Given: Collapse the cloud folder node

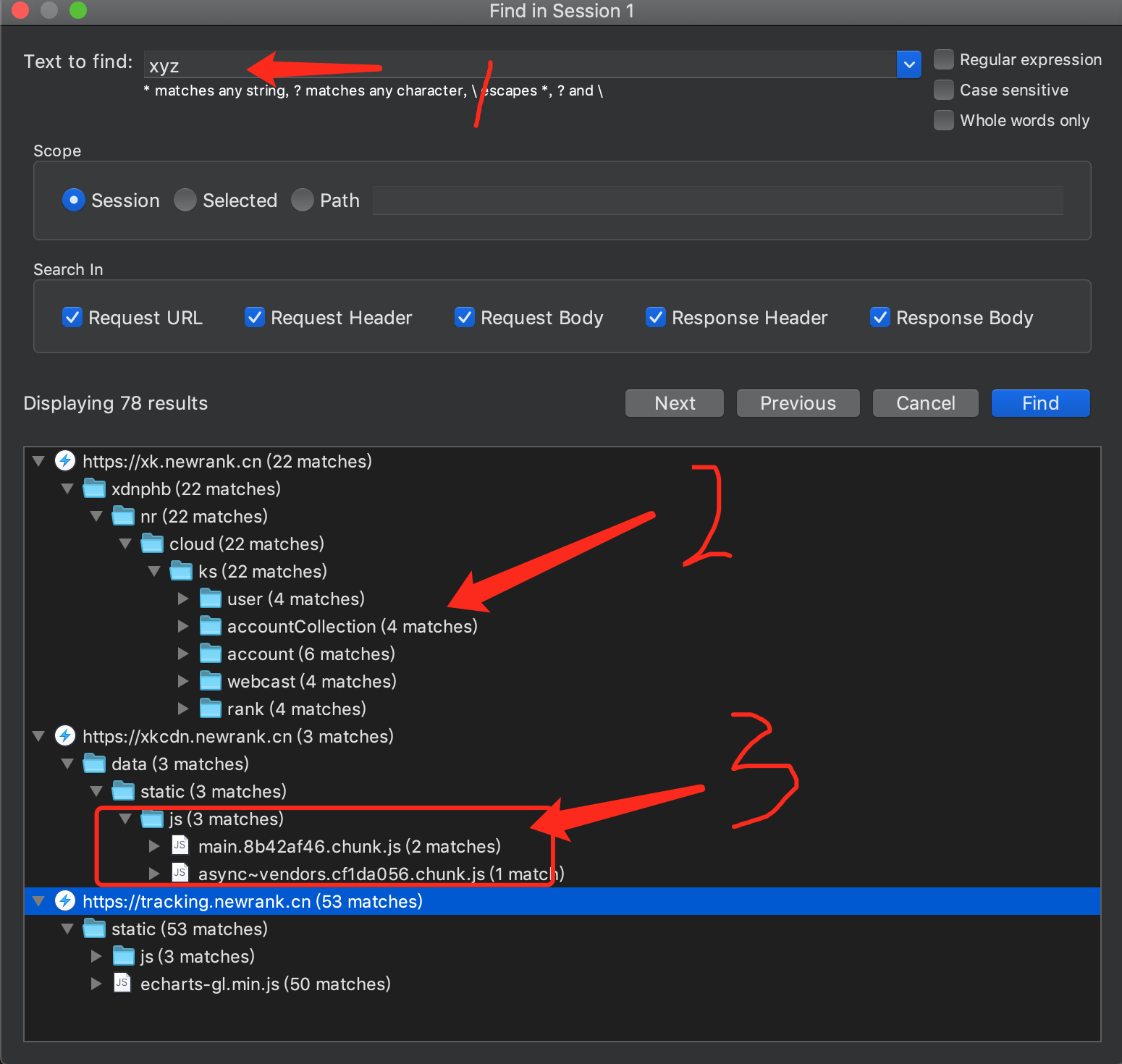Looking at the screenshot, I should 125,543.
